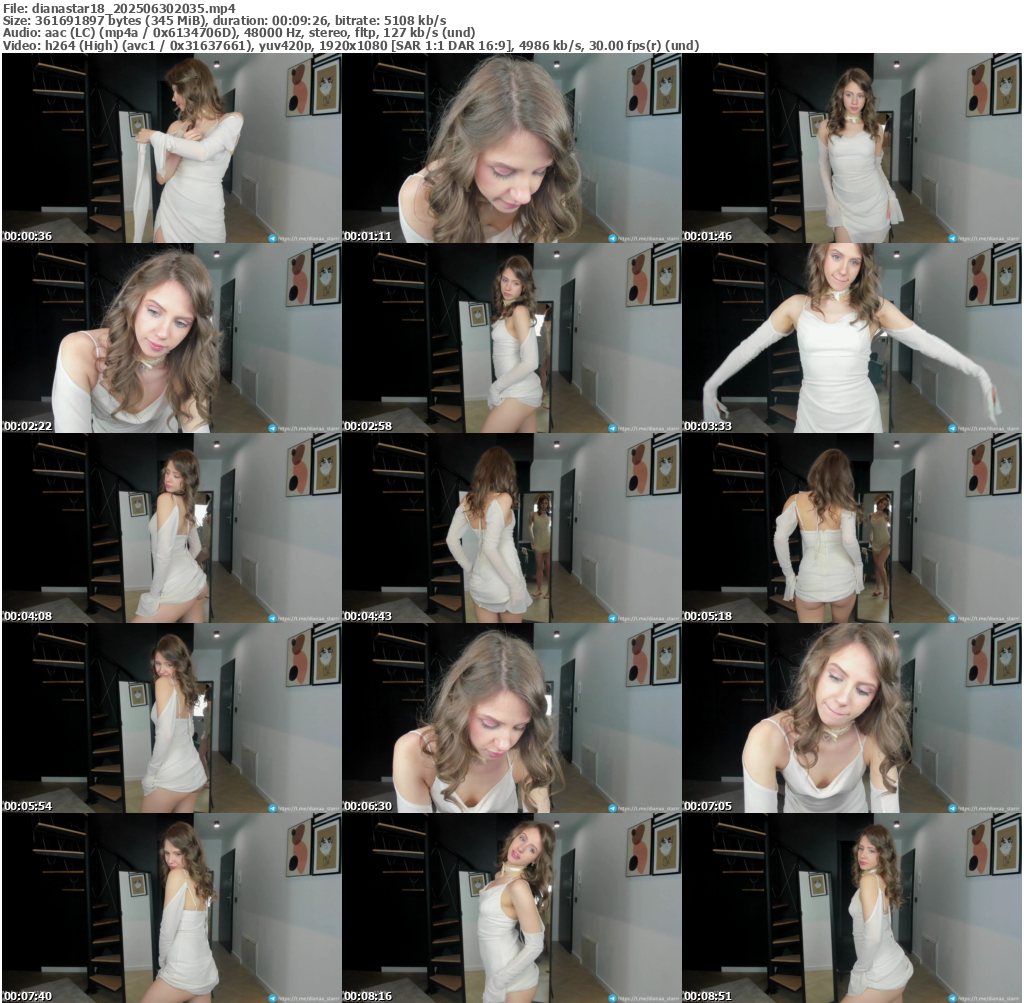The width and height of the screenshot is (1024, 1003).
Task: Click the 00:06:30 timestamp label
Action: coord(367,806)
